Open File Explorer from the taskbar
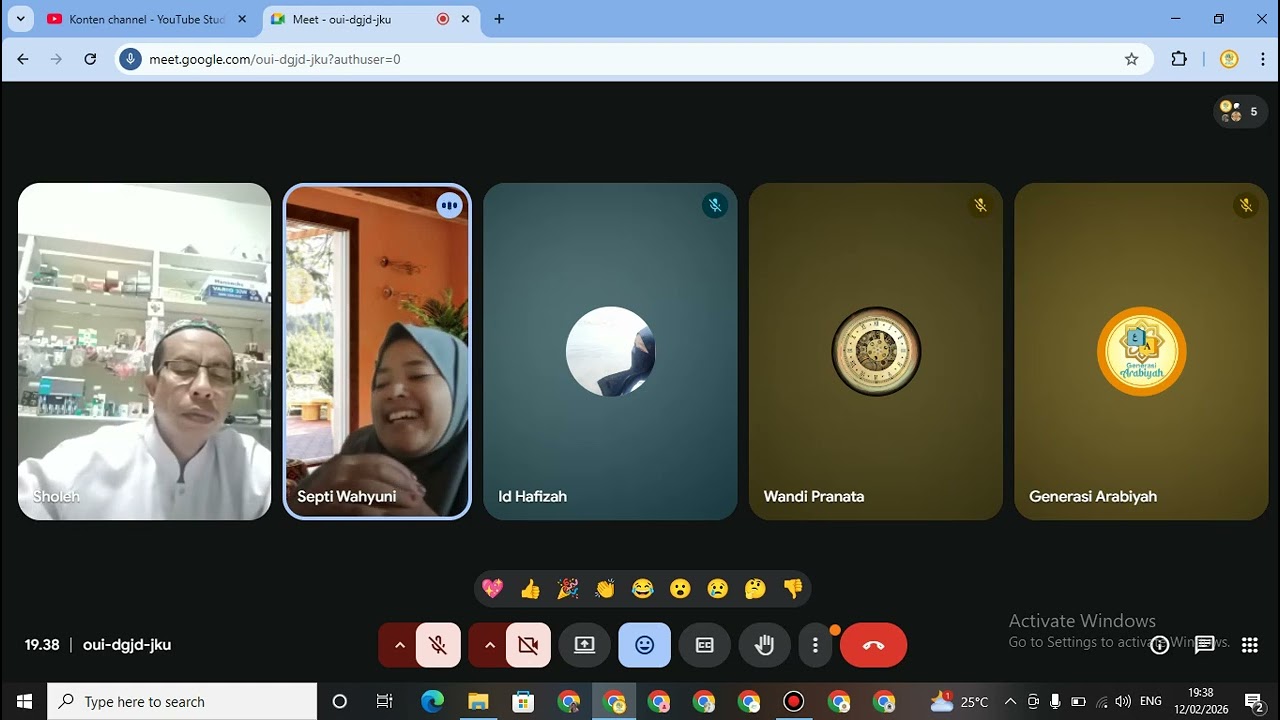The height and width of the screenshot is (720, 1280). pos(478,702)
